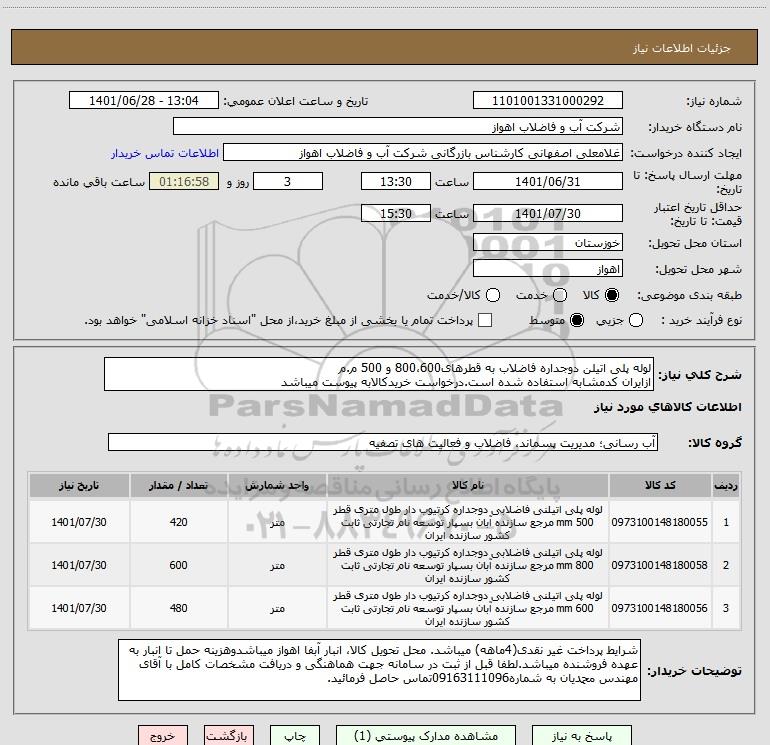Select the کالا radio button
Viewport: 770px width, 745px height.
pos(612,295)
